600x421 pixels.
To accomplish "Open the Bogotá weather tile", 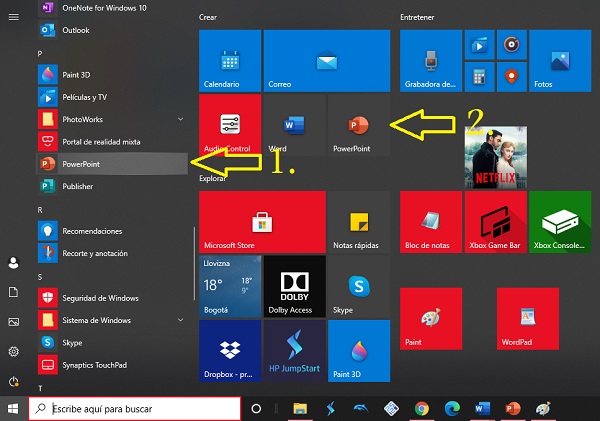I will coord(230,286).
